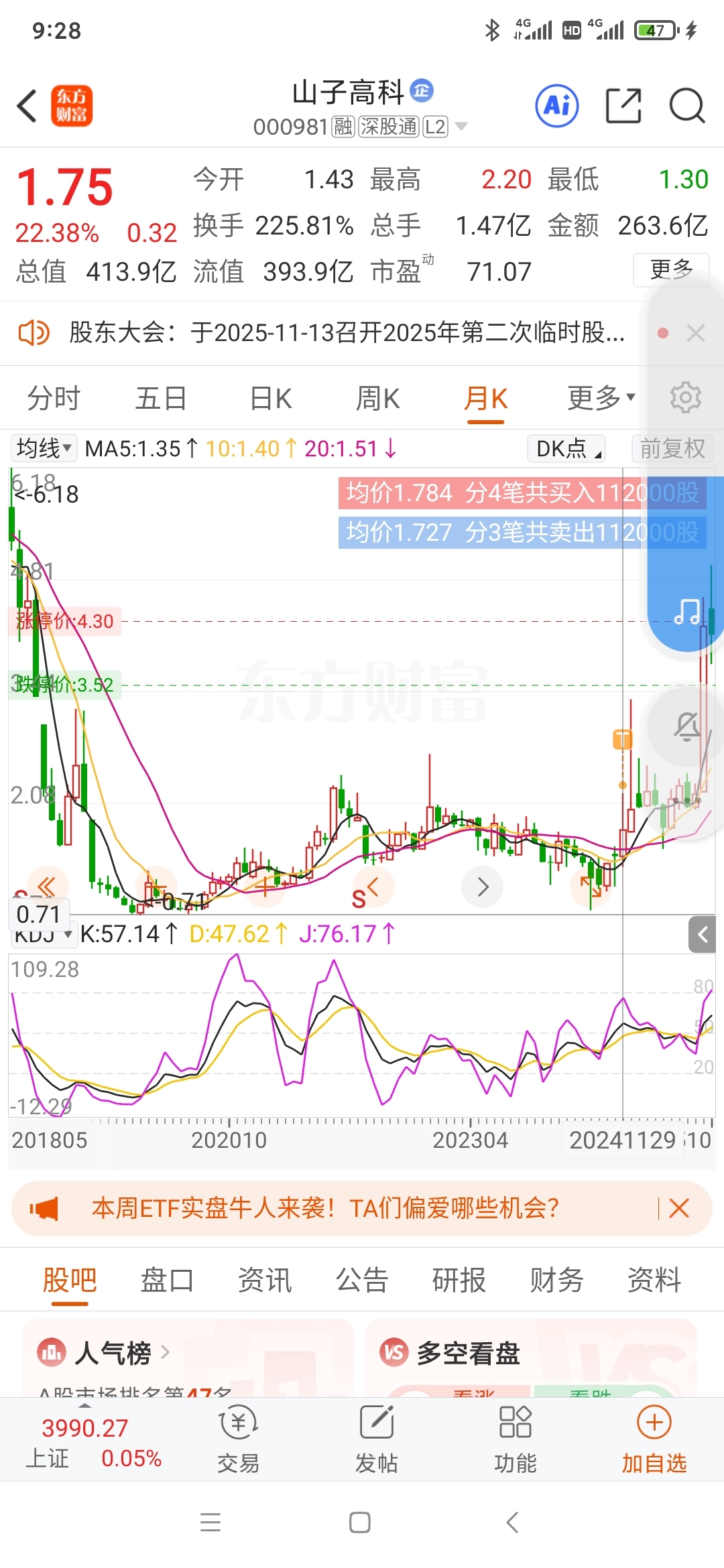
Task: Tap 深股通 tag under stock name
Action: [389, 126]
